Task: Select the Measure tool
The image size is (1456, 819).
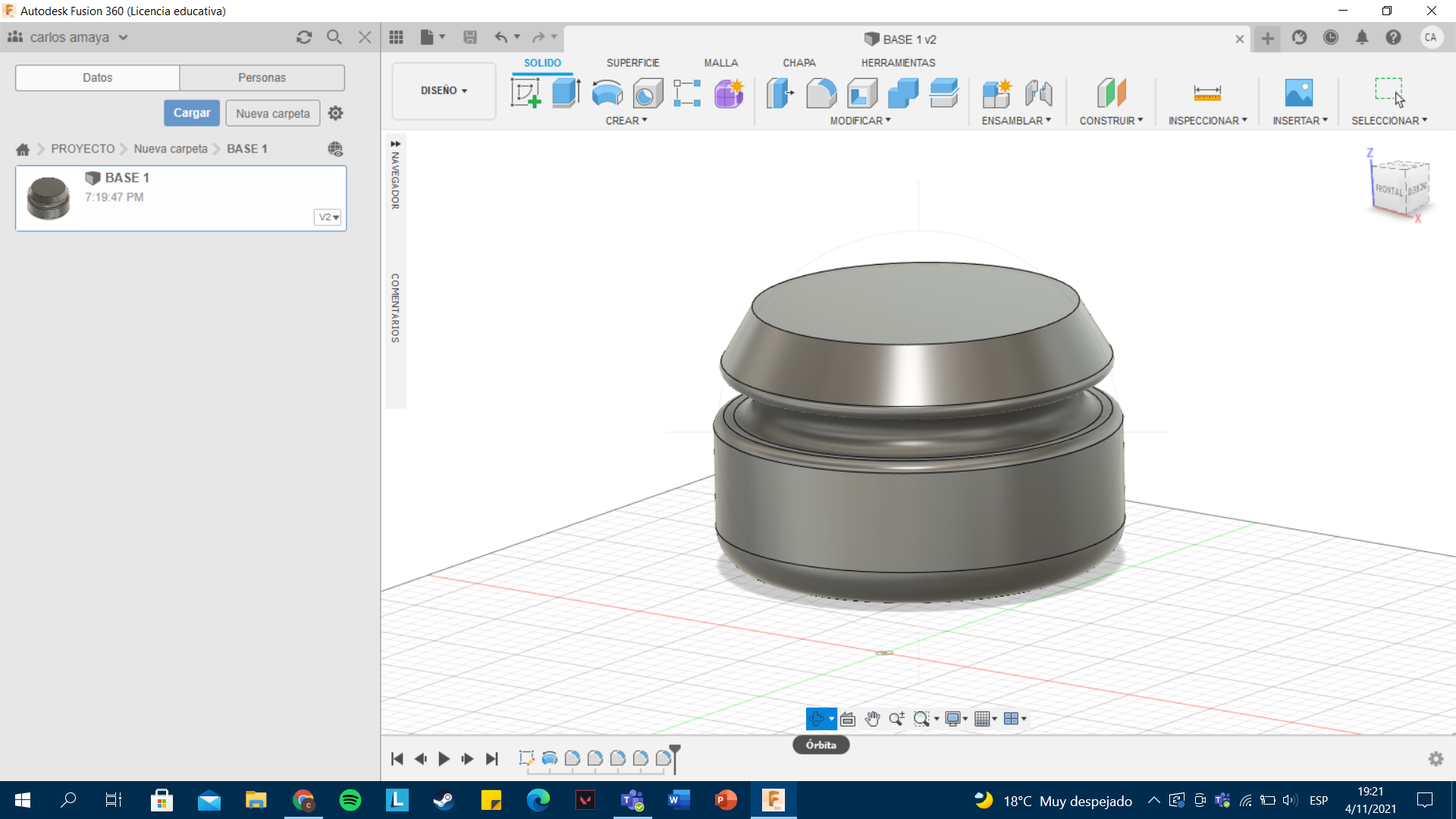Action: [1207, 93]
